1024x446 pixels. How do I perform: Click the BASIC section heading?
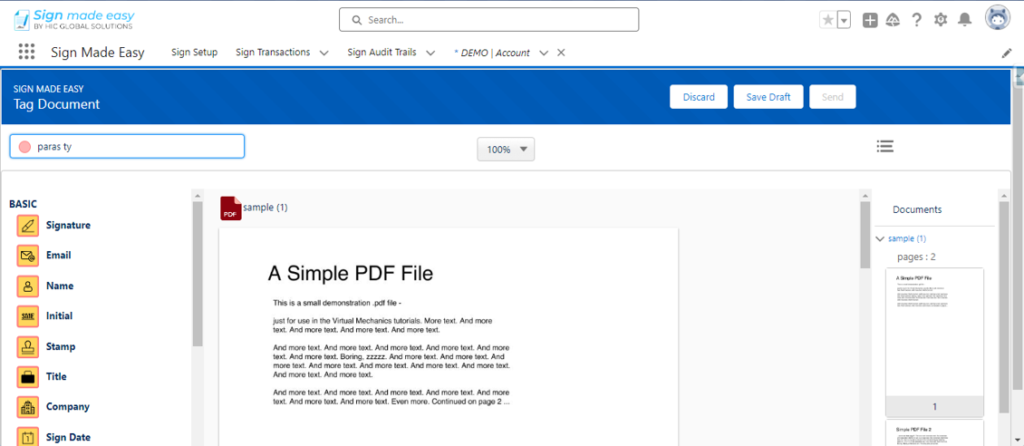tap(23, 204)
